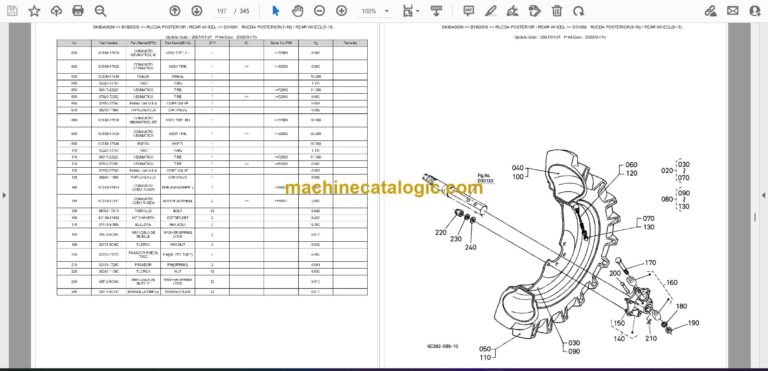768x371 pixels.
Task: Add a comment with the note icon
Action: click(469, 11)
